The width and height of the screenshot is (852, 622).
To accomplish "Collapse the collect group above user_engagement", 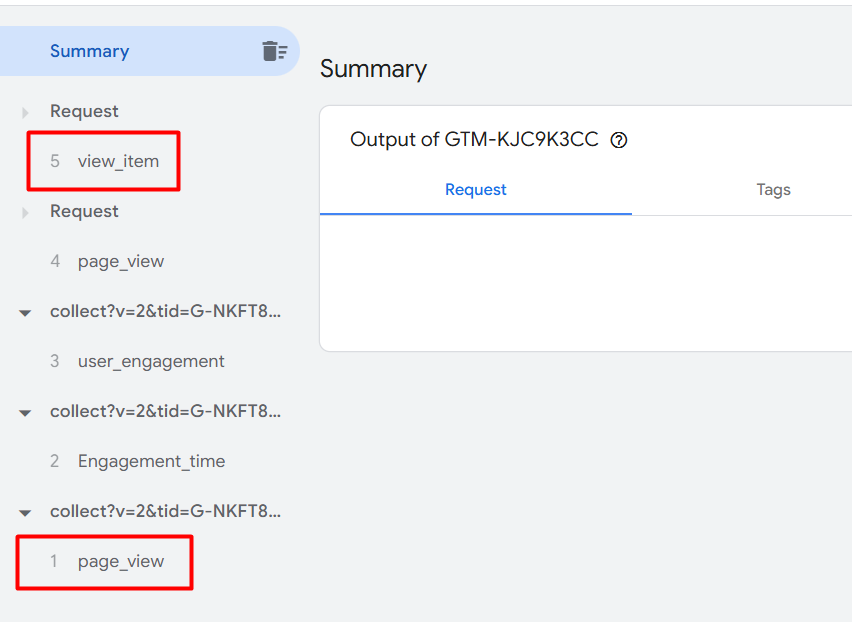I will coord(25,312).
